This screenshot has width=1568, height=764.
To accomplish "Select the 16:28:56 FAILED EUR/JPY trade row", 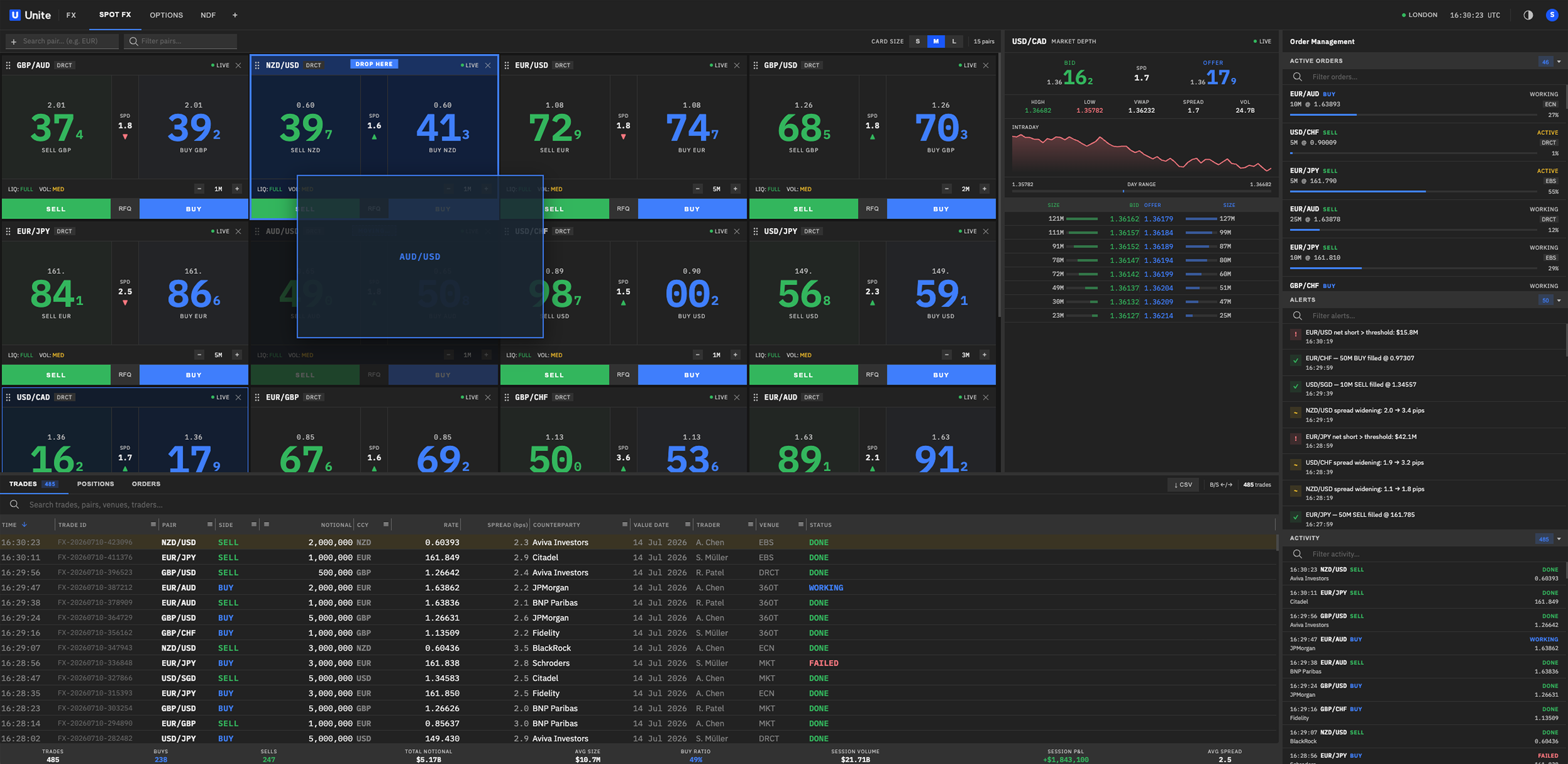I will [638, 663].
